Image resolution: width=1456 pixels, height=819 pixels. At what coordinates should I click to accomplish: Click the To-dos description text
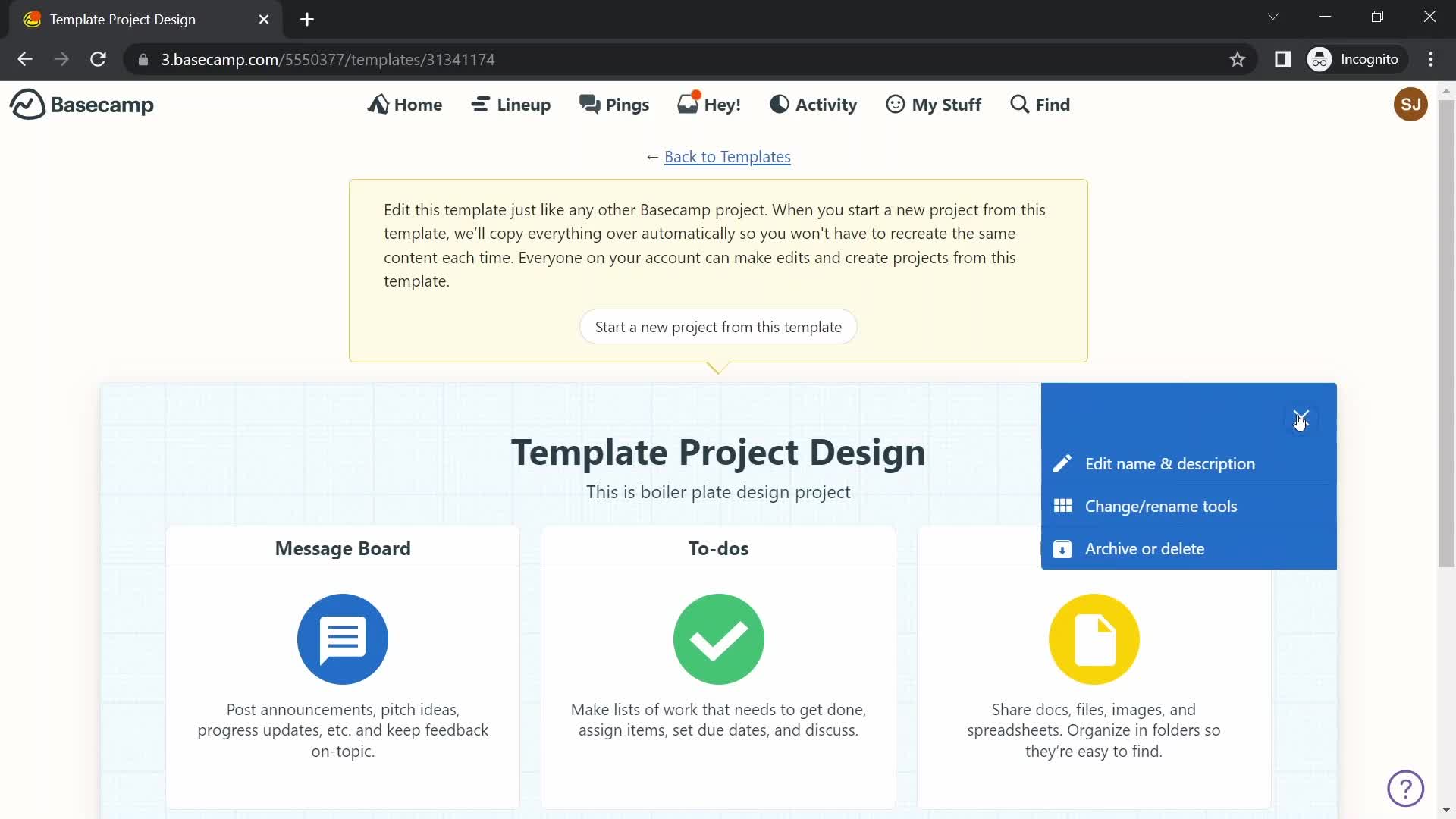point(718,720)
